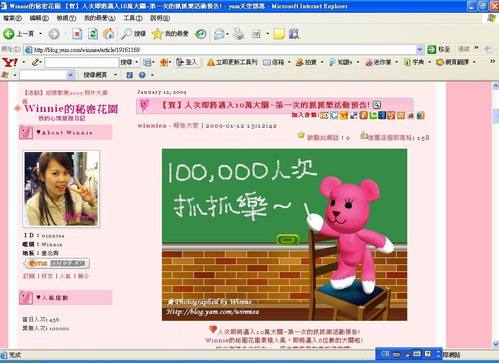499x363 pixels.
Task: Open the Edit menu
Action: [x=39, y=18]
